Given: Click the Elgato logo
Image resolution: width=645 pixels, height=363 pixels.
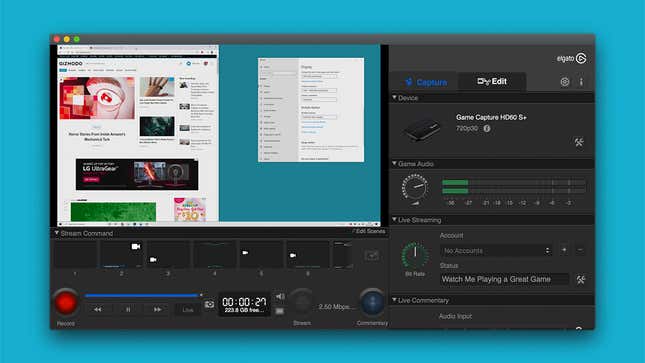Looking at the screenshot, I should pos(571,58).
